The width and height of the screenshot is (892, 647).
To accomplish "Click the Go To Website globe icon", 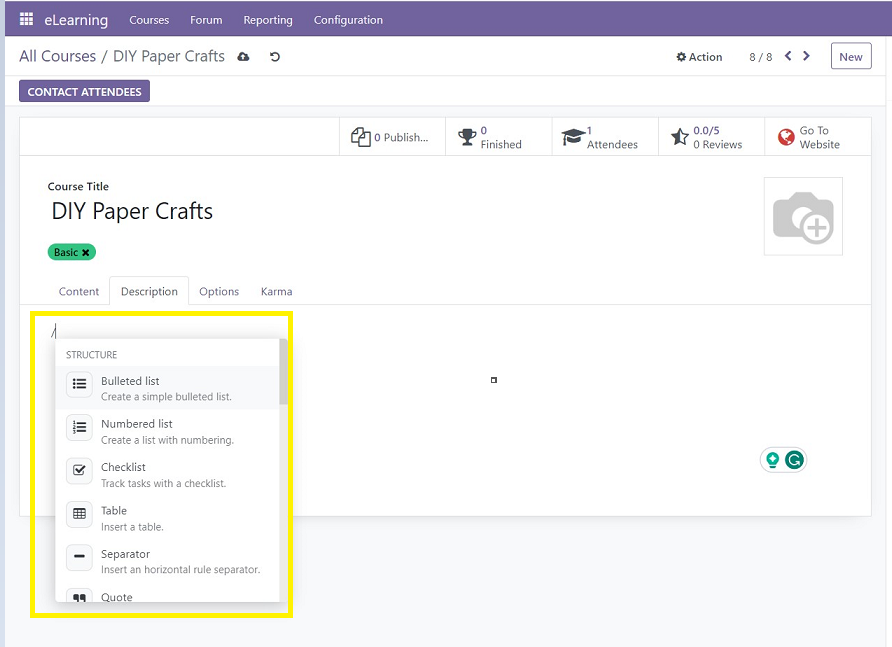I will coord(786,137).
